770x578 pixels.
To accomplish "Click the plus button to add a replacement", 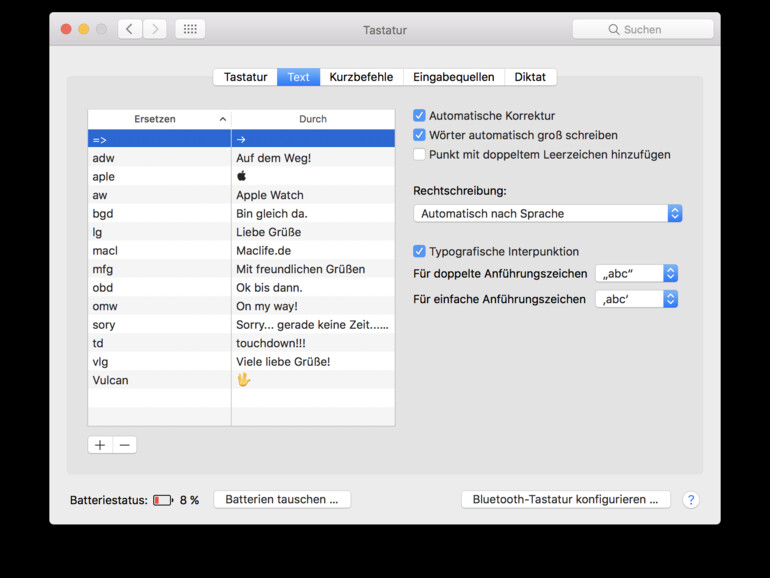I will click(x=100, y=445).
